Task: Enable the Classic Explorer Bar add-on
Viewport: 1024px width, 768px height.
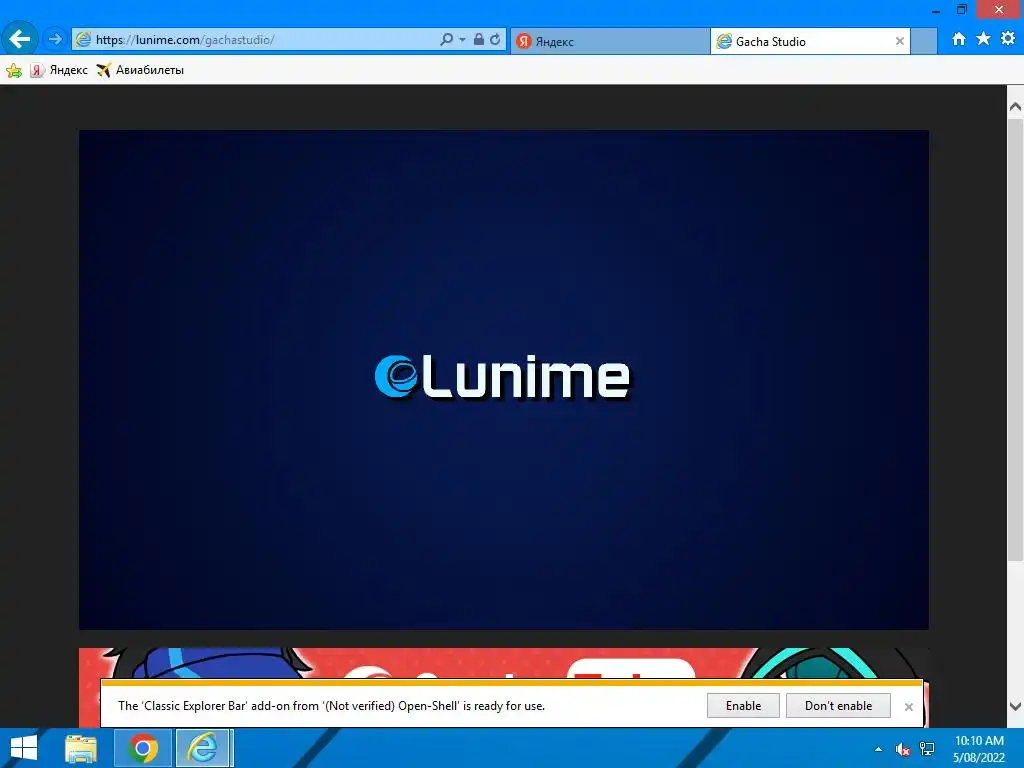Action: point(743,706)
